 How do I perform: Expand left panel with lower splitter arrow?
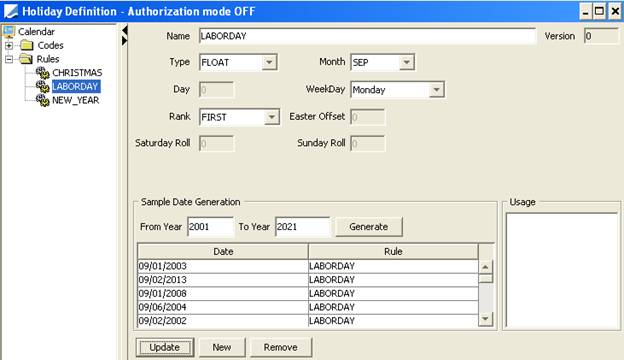click(124, 41)
